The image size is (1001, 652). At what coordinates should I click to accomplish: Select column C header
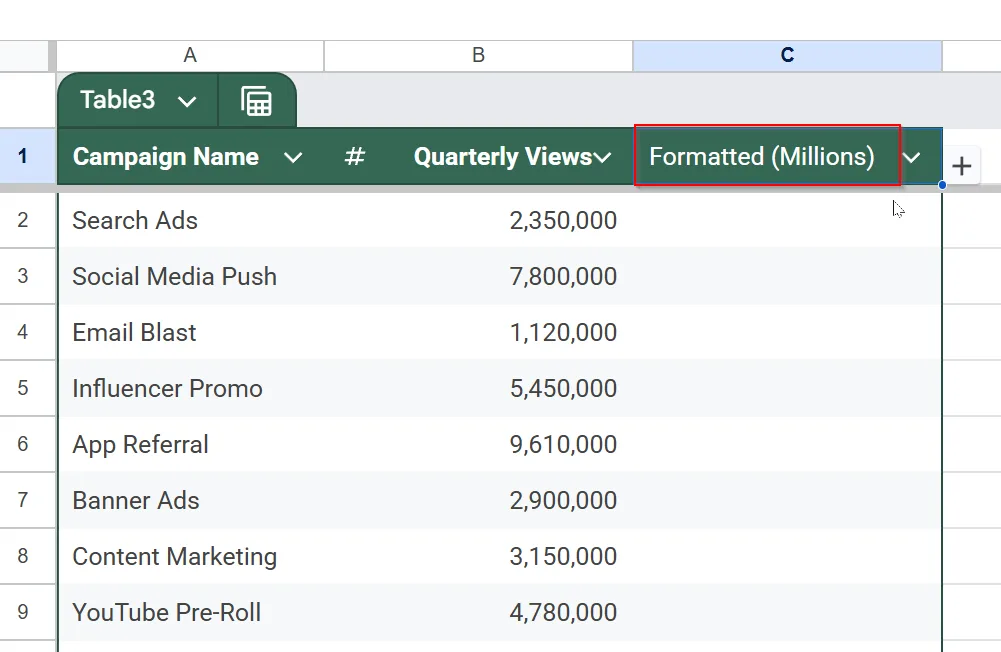pos(787,56)
